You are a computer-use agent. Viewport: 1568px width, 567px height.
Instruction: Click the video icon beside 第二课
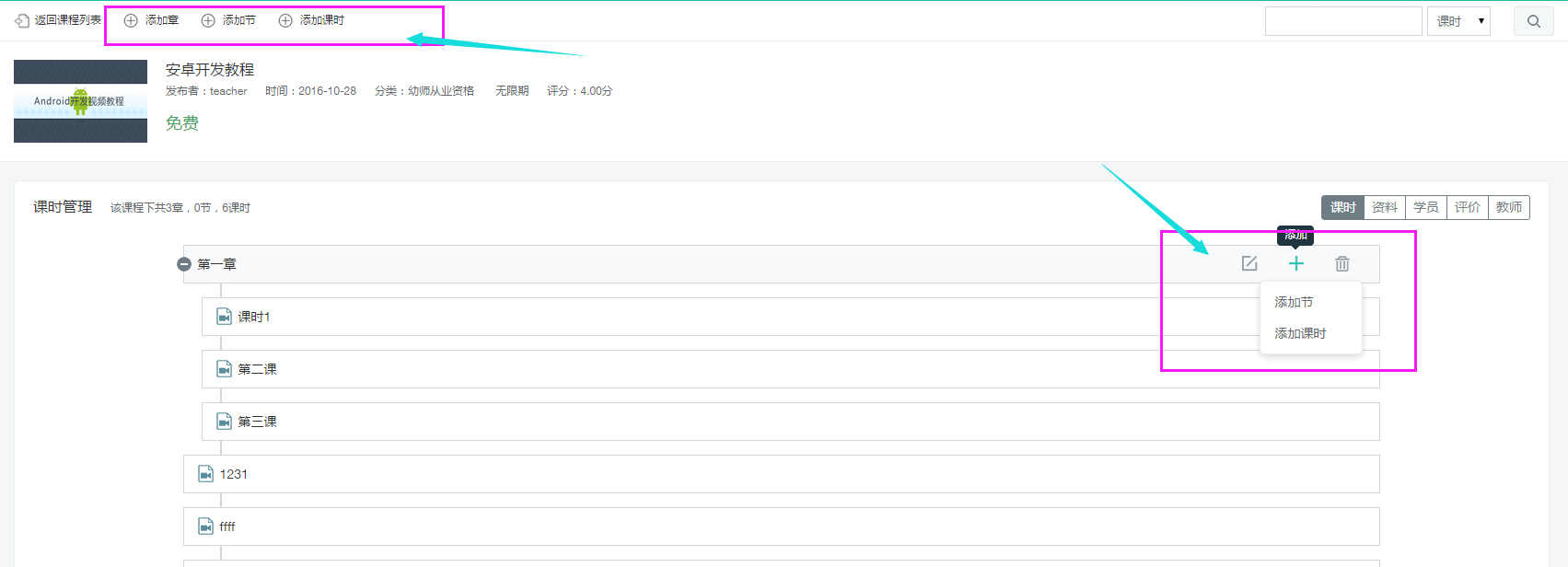pos(224,369)
